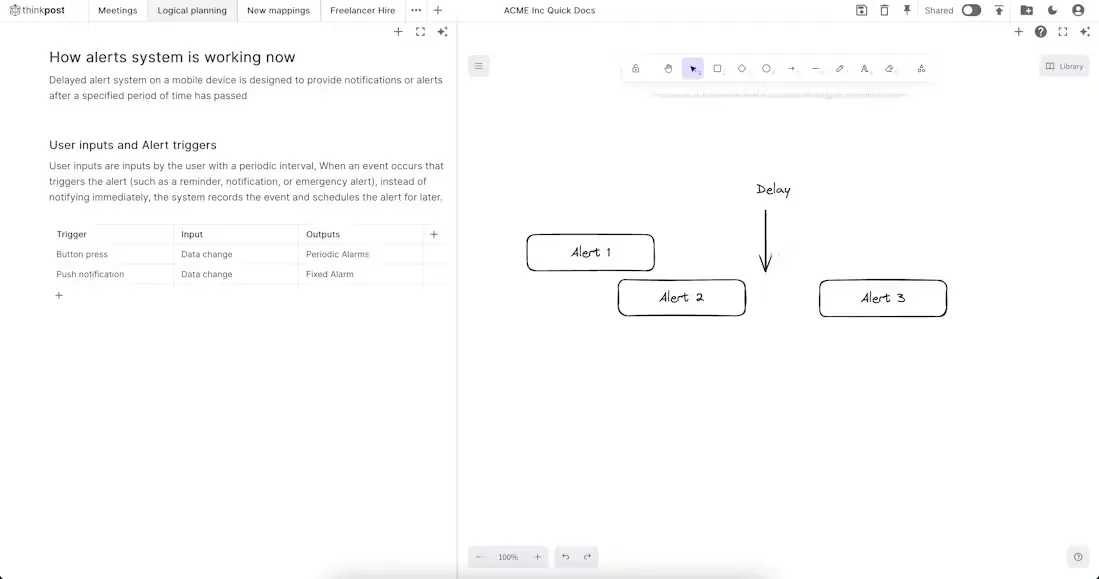Enable canvas lock with the lock icon
The width and height of the screenshot is (1099, 579).
click(x=636, y=68)
